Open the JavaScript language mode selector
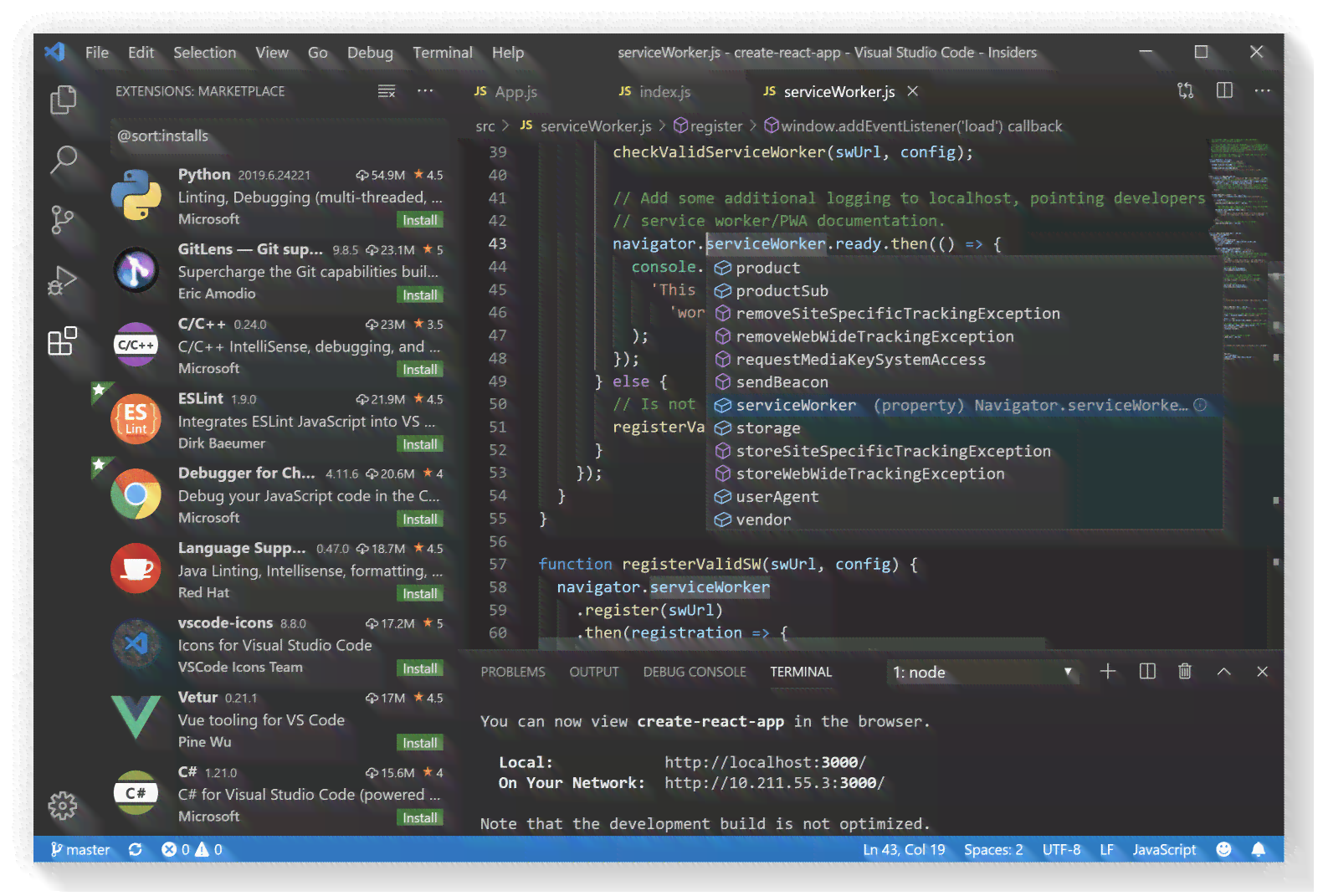 (x=1164, y=850)
